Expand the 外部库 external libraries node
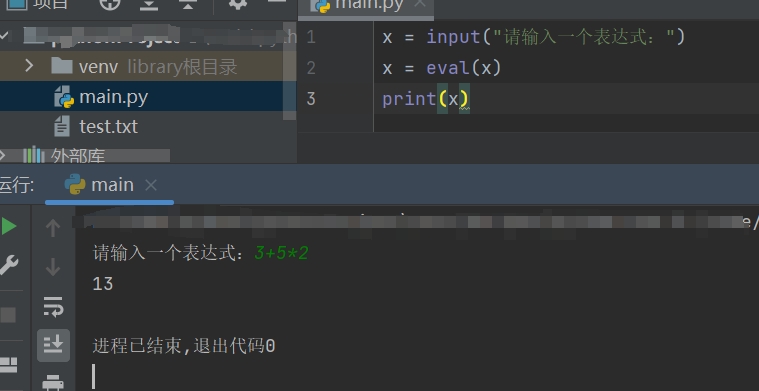 click(x=3, y=156)
